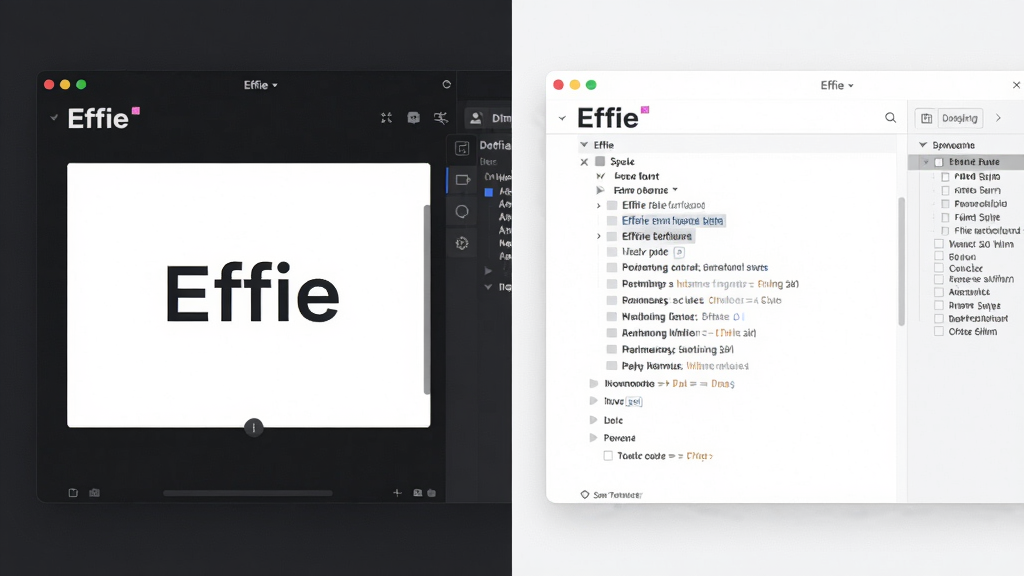Open the chat bubble icon in dark window
The width and height of the screenshot is (1024, 576).
[x=413, y=118]
